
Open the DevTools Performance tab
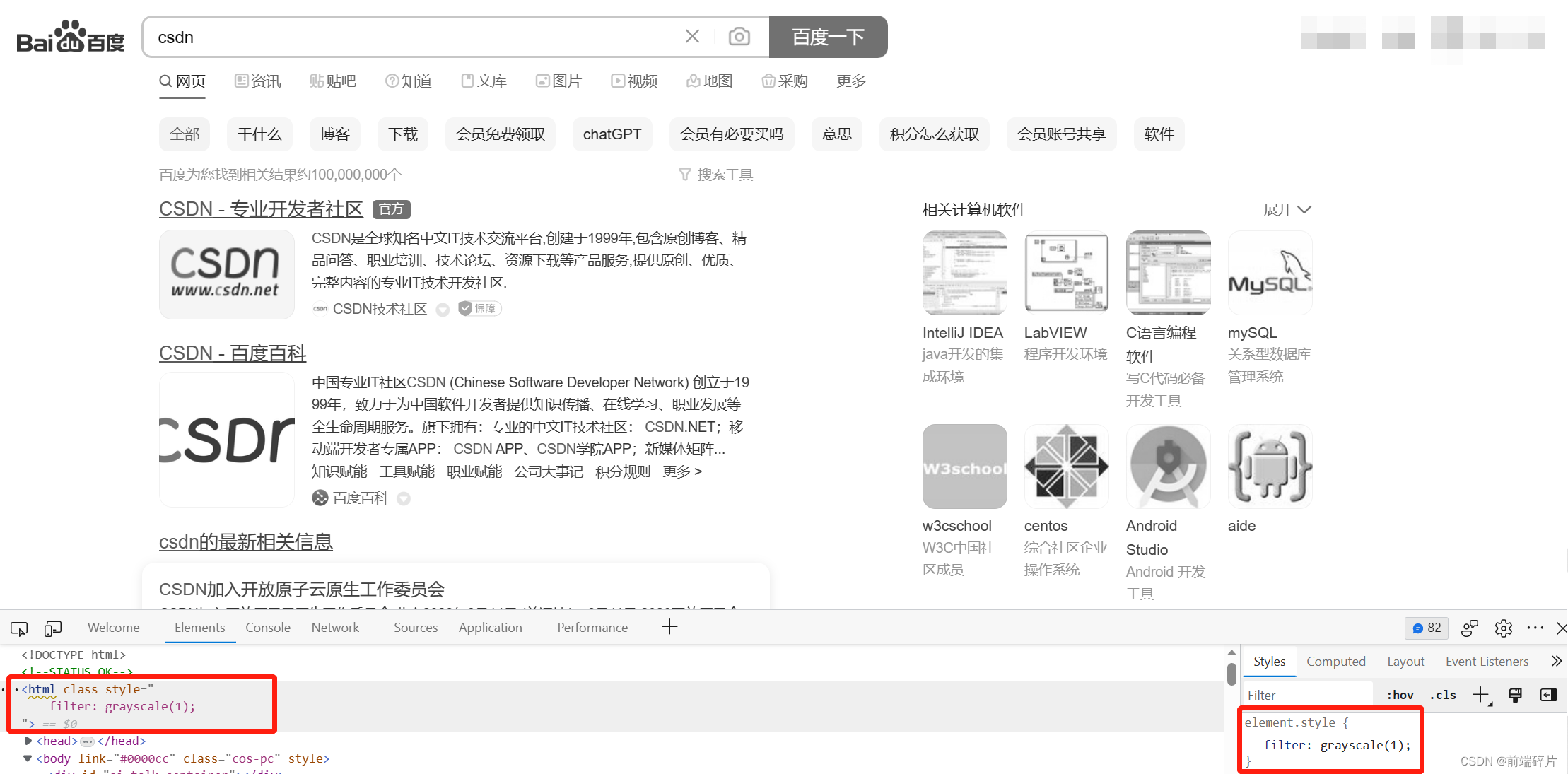coord(592,628)
